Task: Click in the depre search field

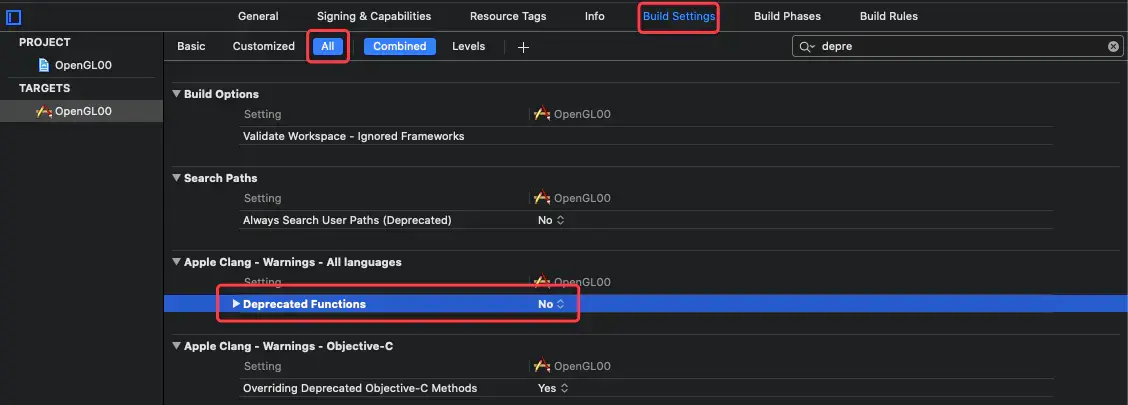Action: pos(957,47)
